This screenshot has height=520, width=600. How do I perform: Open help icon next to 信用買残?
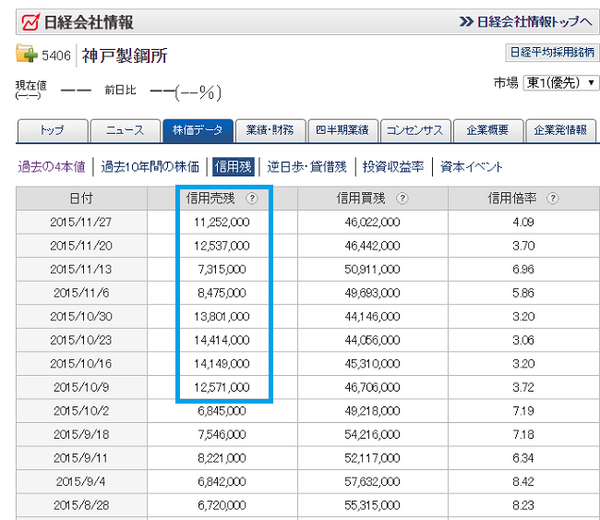pos(402,198)
